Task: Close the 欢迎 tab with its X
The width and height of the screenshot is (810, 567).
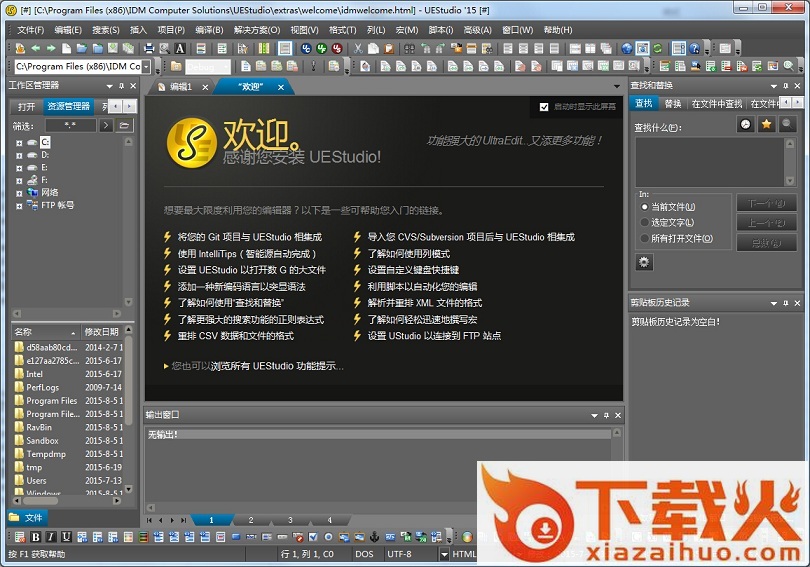Action: point(281,87)
